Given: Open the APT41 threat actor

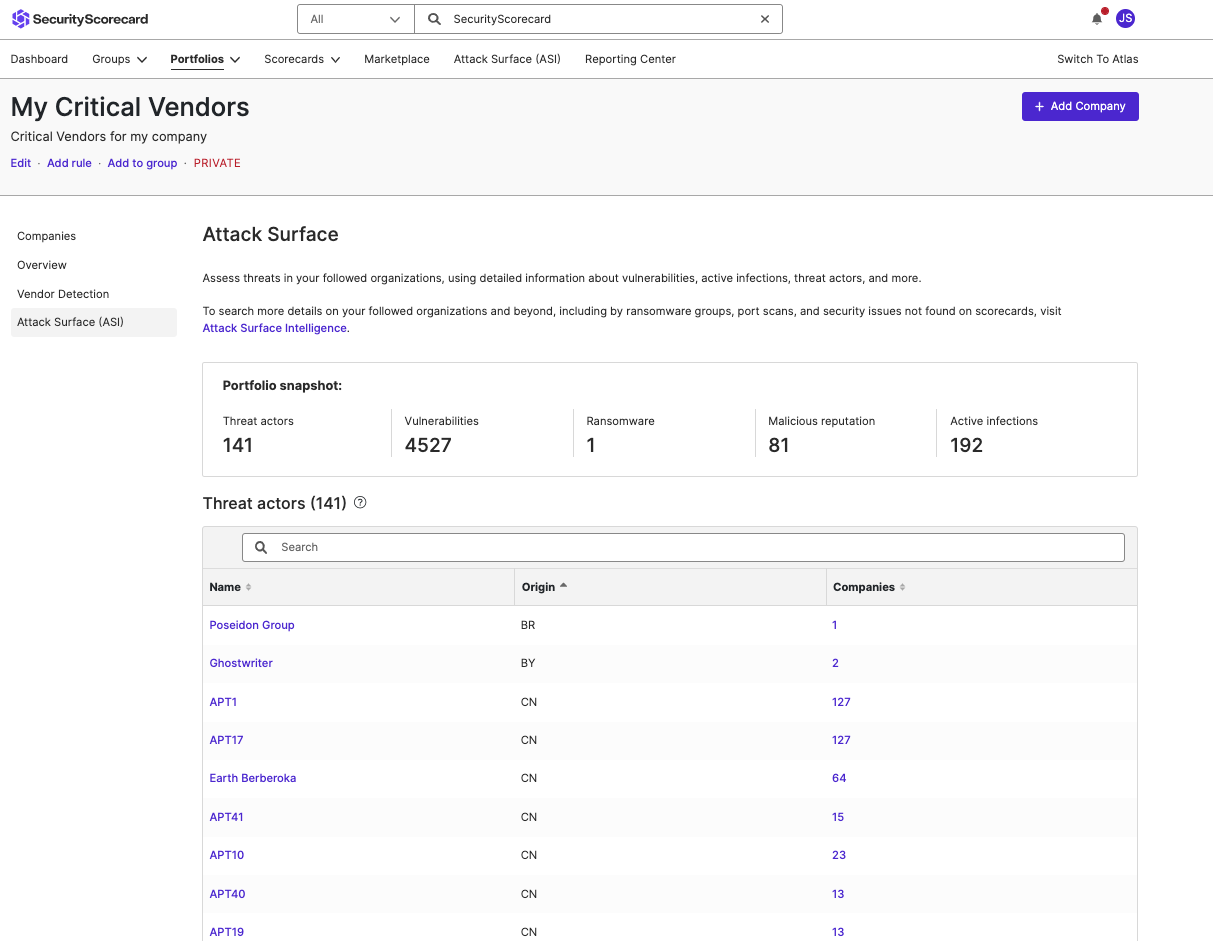Looking at the screenshot, I should 226,817.
